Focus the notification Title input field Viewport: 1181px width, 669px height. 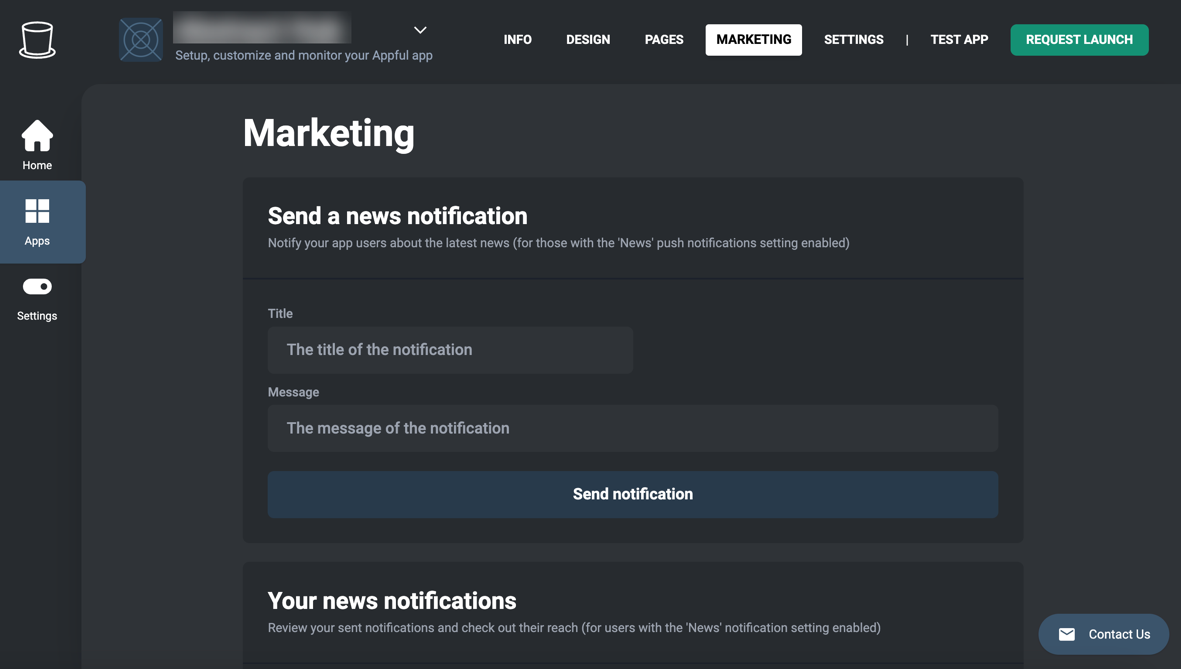click(x=450, y=350)
